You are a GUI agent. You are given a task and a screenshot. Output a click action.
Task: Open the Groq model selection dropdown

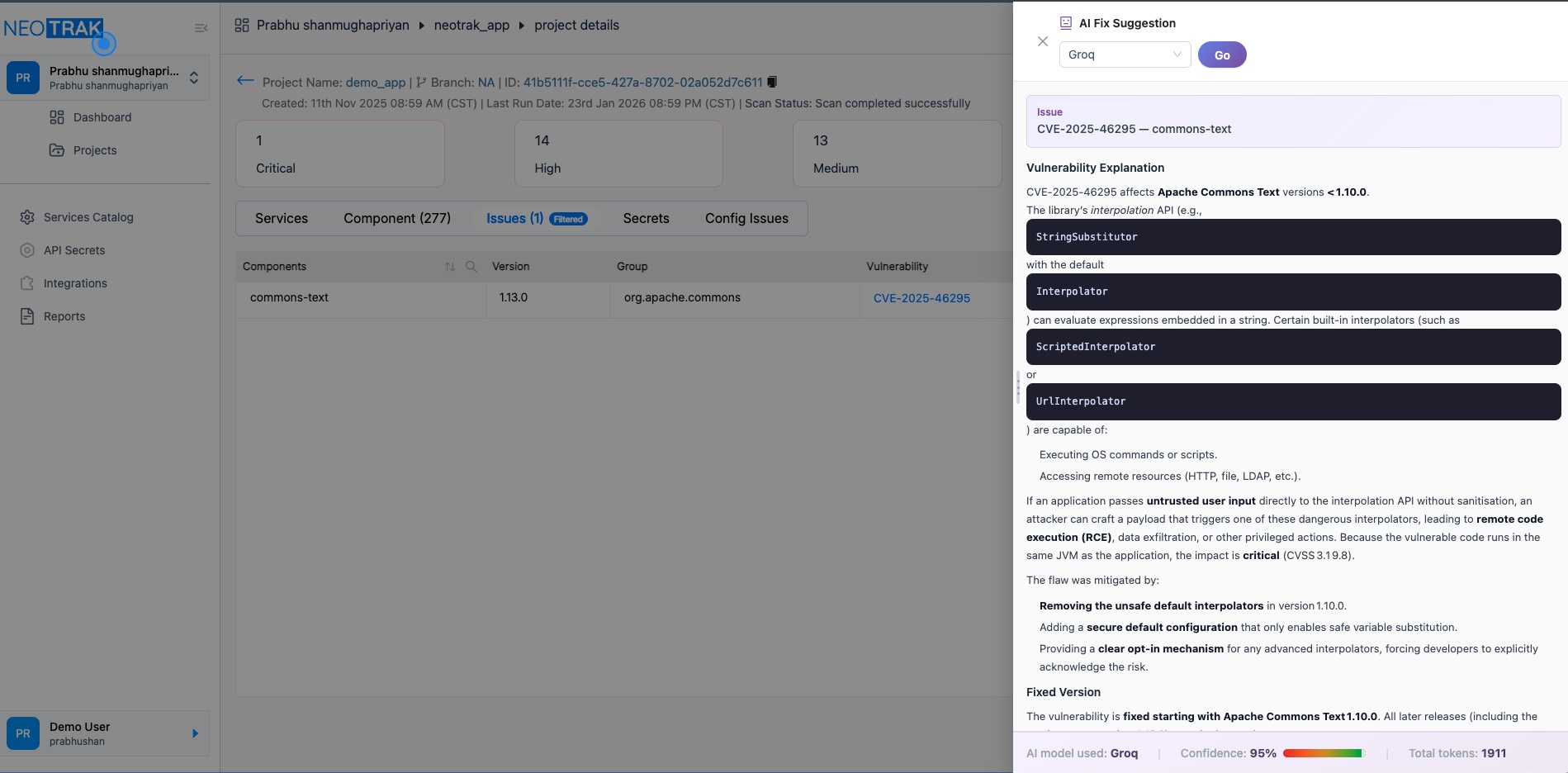[1125, 55]
